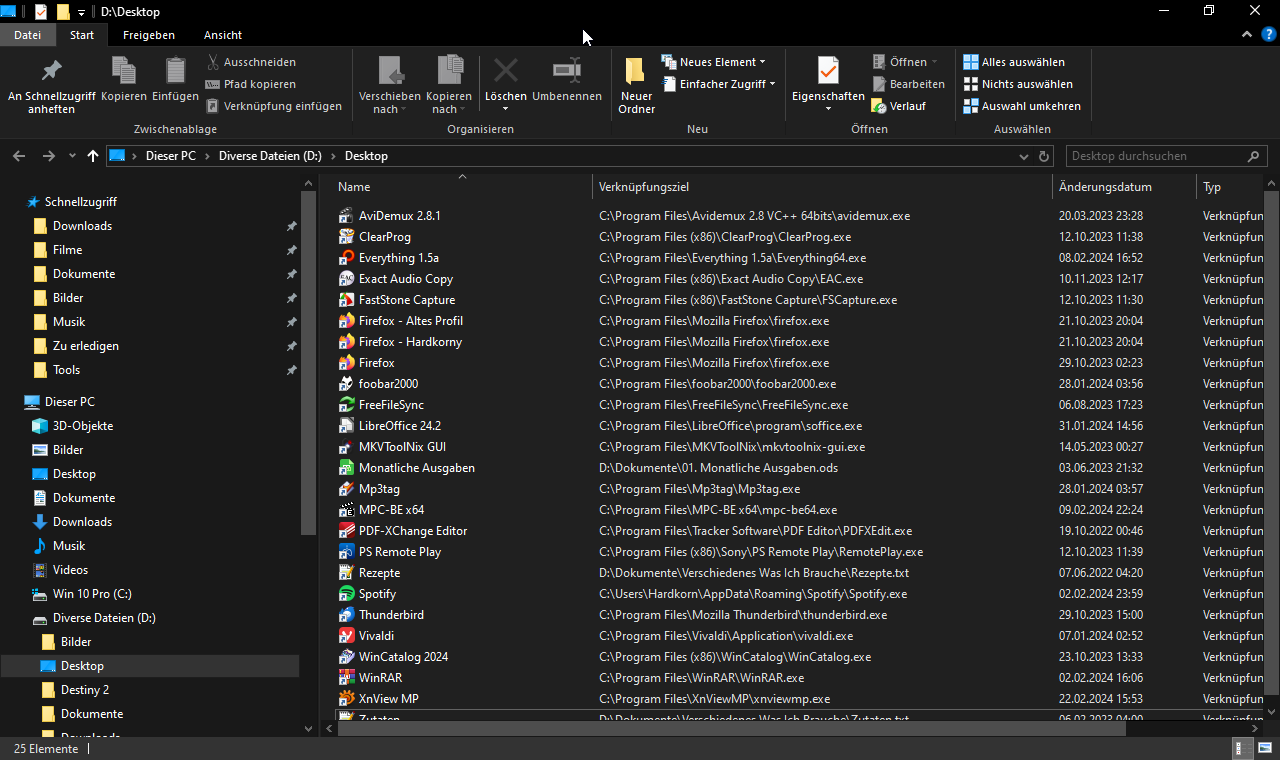Open recent locations dropdown arrow

click(72, 156)
